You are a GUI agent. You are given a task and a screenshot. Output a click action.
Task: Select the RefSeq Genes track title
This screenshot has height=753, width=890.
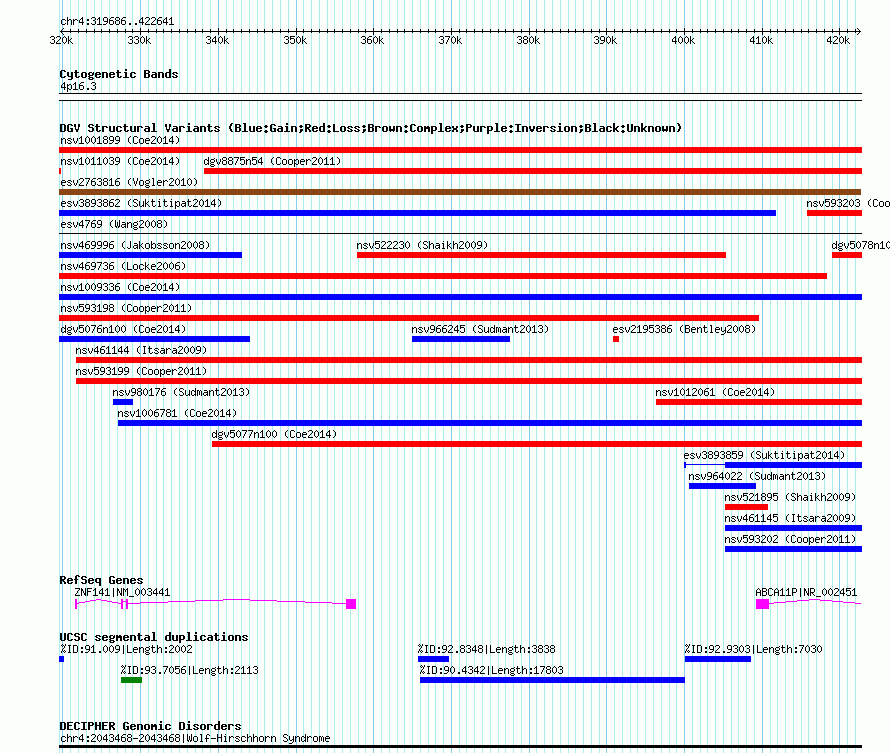102,580
